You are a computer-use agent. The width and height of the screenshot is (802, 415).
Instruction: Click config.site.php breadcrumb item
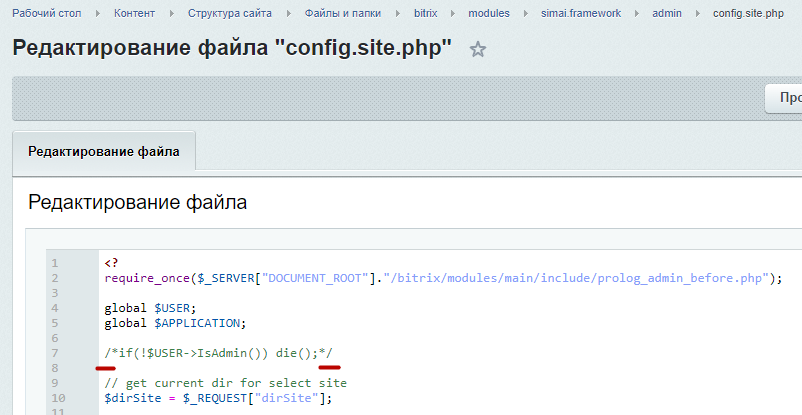point(748,13)
